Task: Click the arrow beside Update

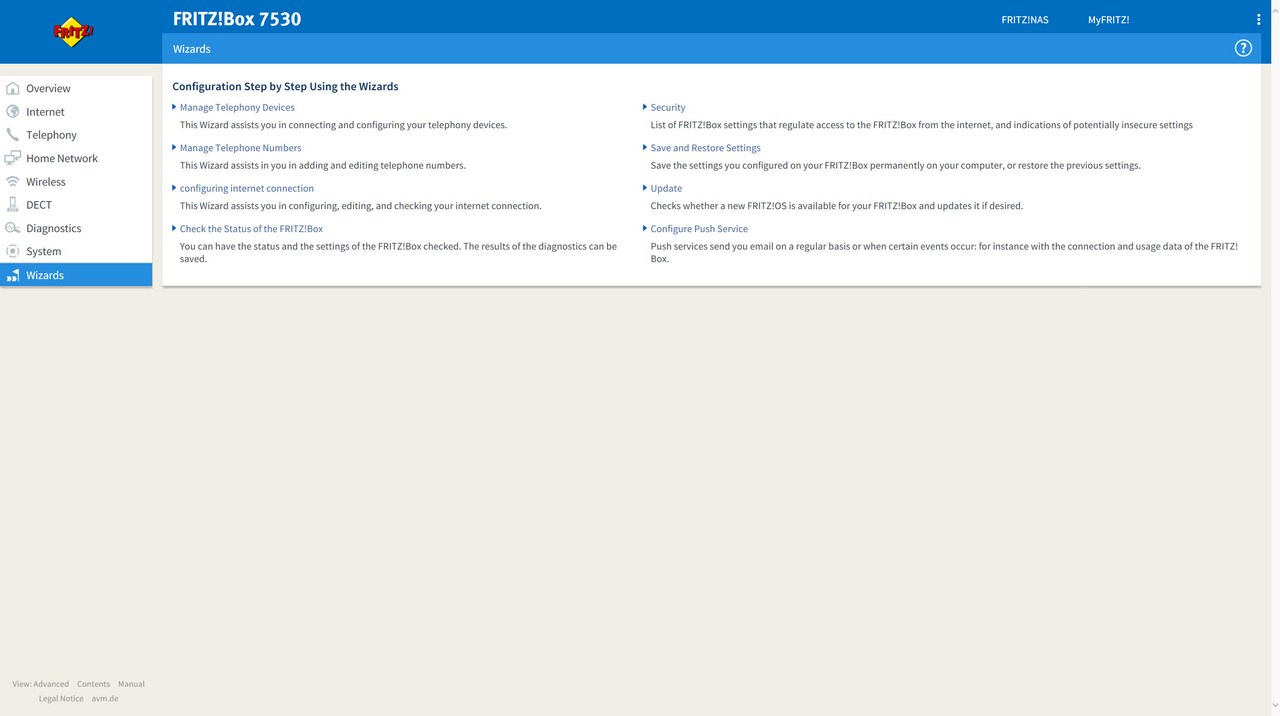Action: coord(645,188)
